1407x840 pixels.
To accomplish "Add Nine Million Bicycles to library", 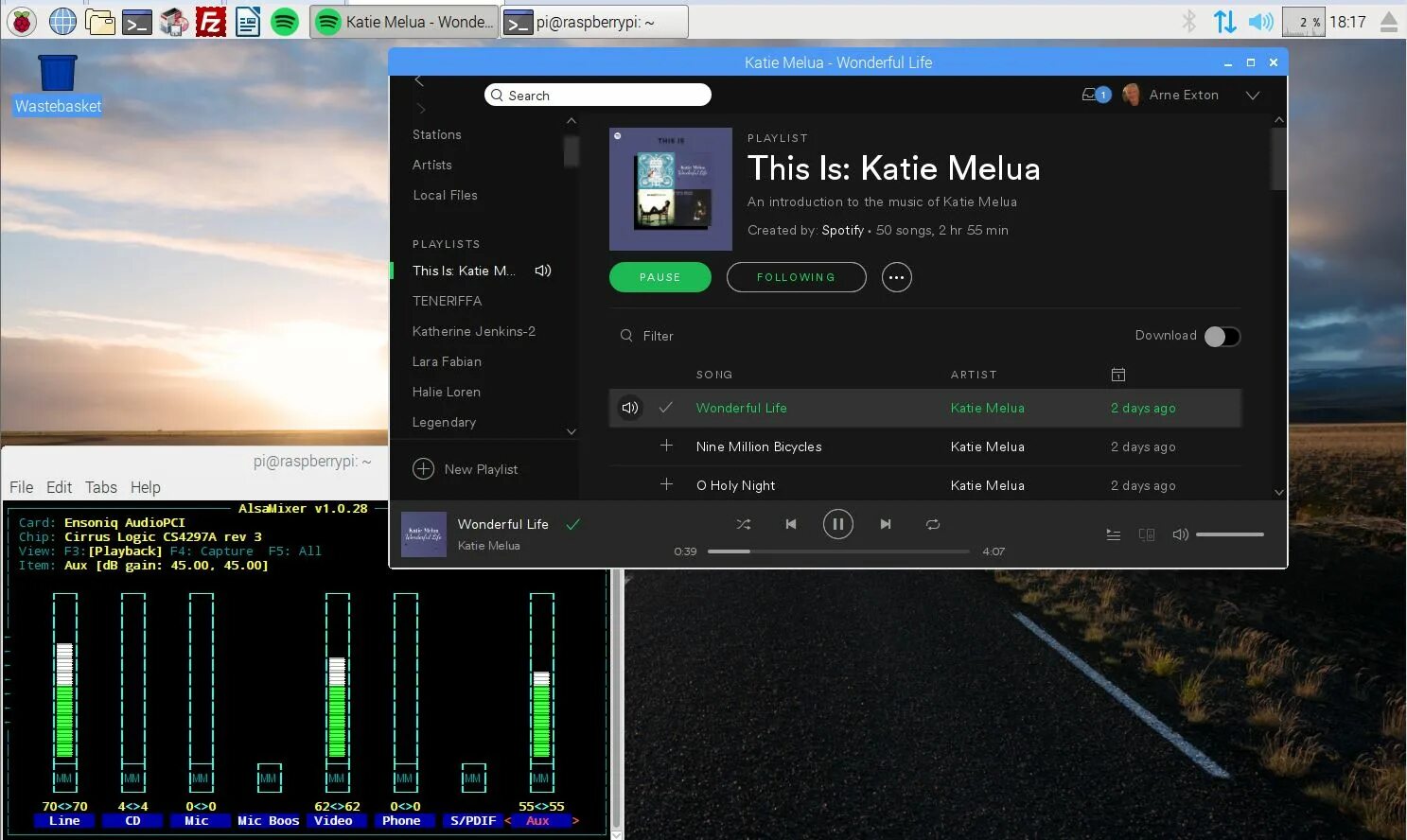I will click(666, 446).
